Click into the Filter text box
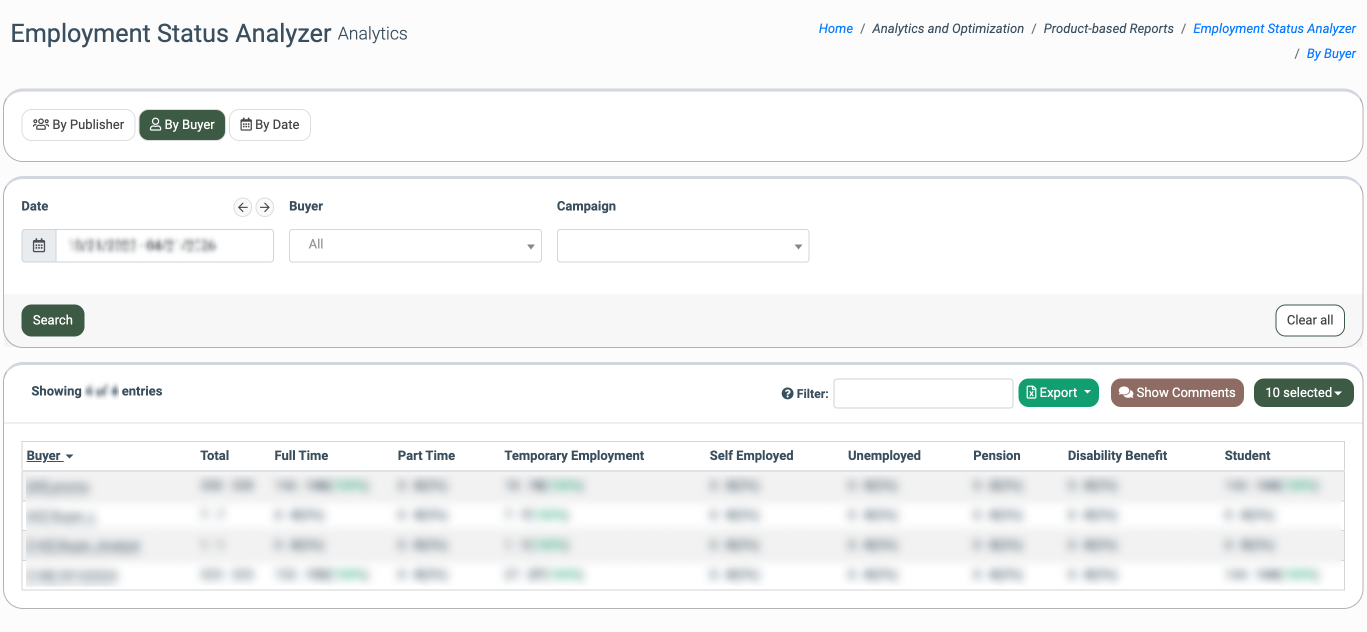Viewport: 1367px width, 632px height. [923, 394]
